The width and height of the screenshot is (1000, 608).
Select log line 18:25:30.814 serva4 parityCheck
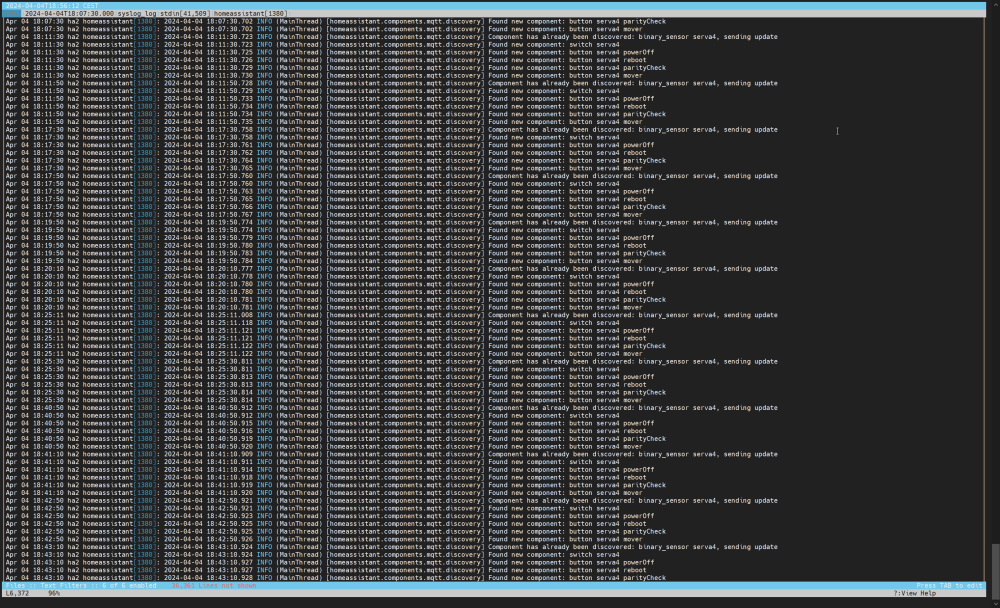click(x=335, y=392)
